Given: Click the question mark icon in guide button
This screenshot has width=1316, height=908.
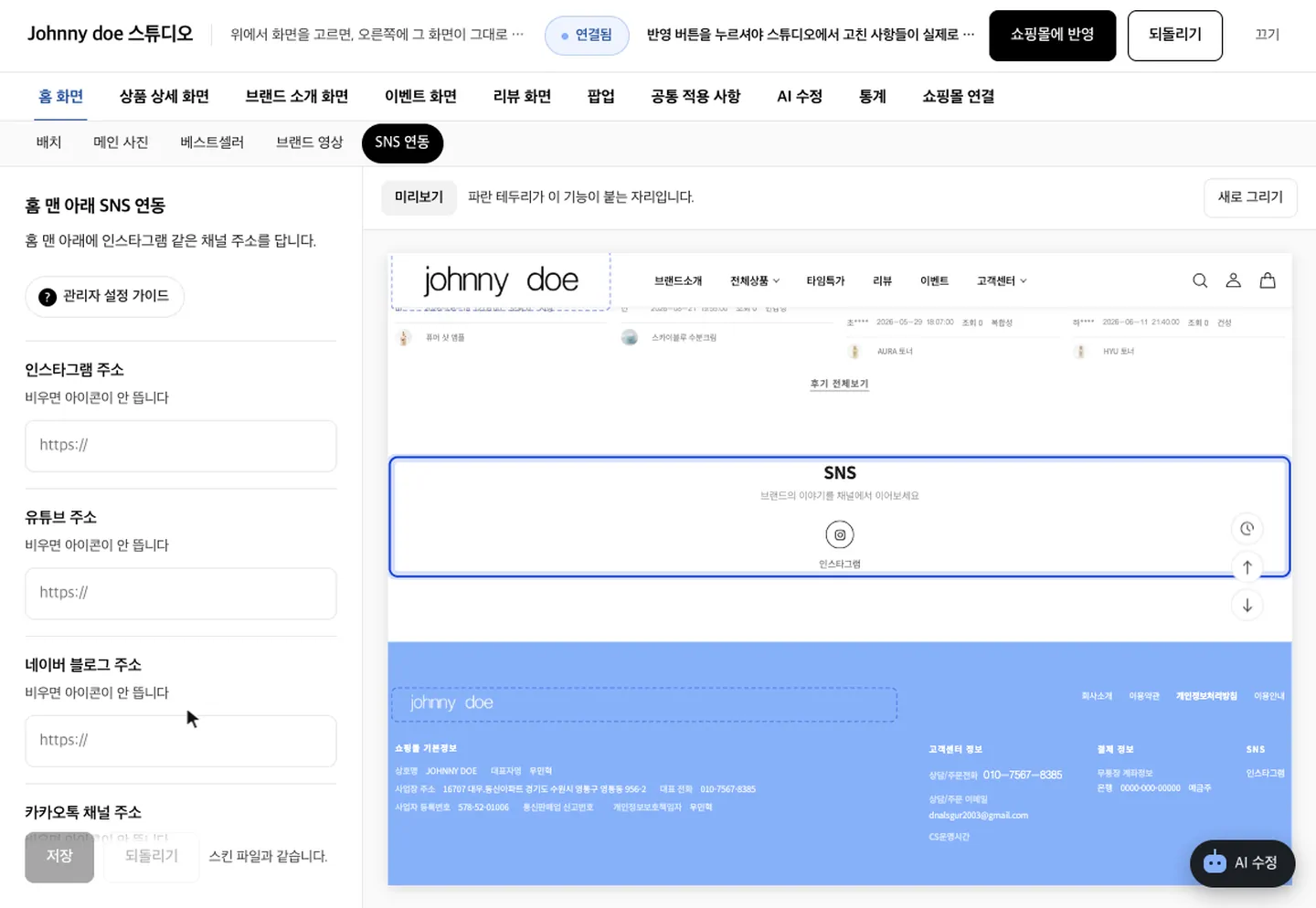Looking at the screenshot, I should pos(48,297).
